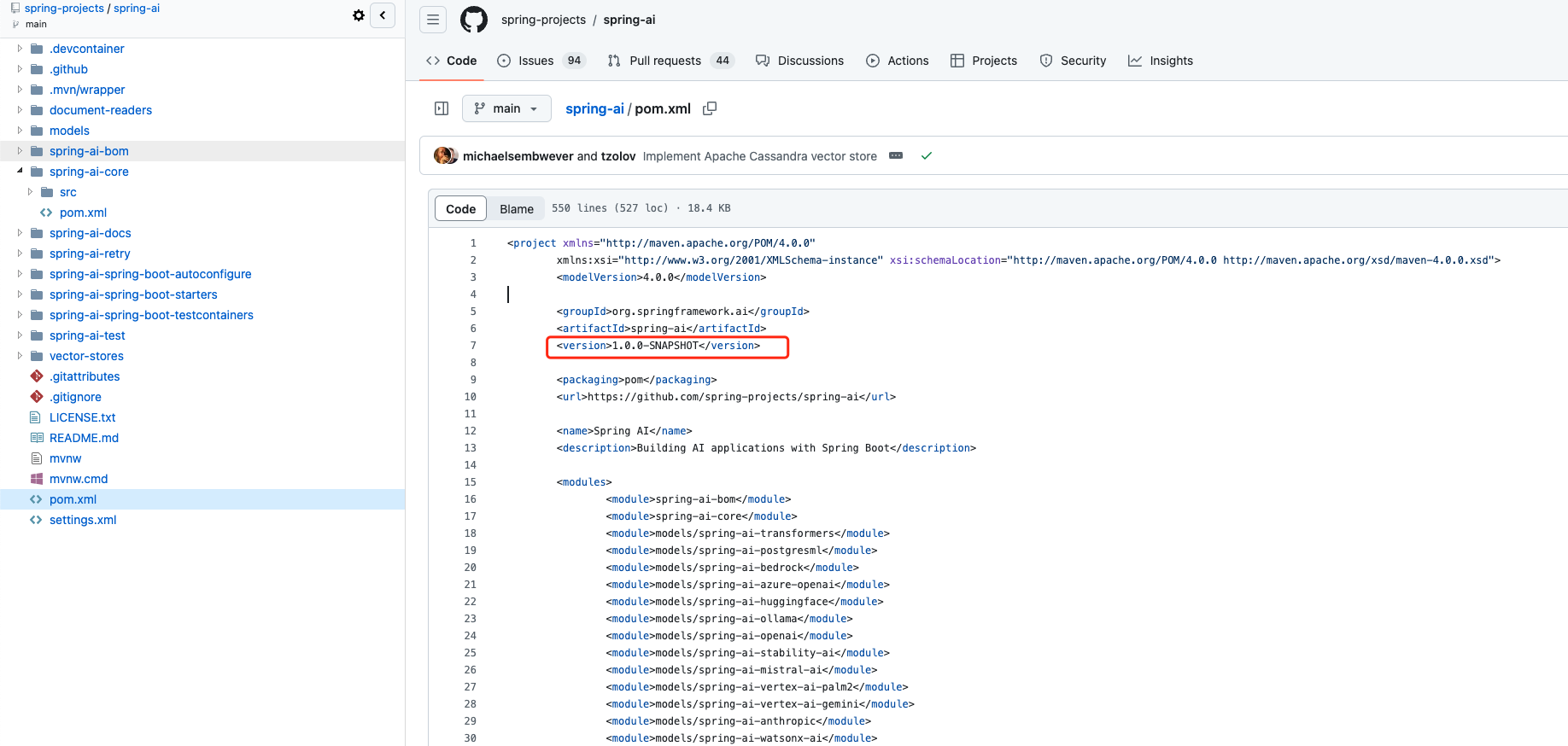Open the Cassandra vector store commit message
The height and width of the screenshot is (746, 1568).
pyautogui.click(x=760, y=156)
